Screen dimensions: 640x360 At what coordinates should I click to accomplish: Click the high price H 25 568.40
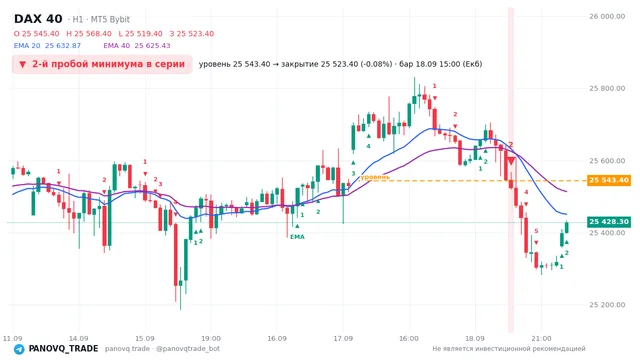[89, 33]
